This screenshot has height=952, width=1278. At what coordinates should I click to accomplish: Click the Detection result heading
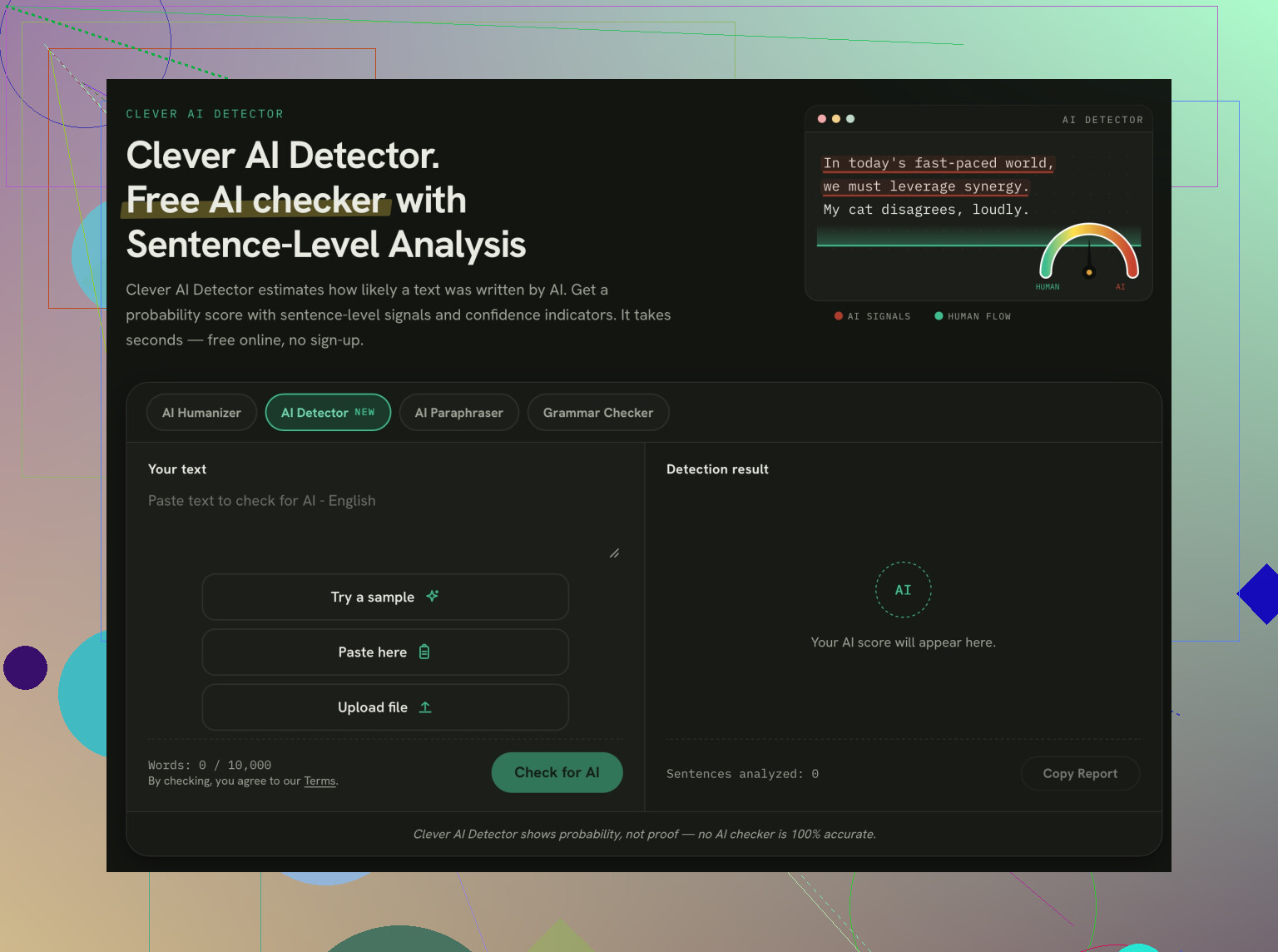coord(717,469)
